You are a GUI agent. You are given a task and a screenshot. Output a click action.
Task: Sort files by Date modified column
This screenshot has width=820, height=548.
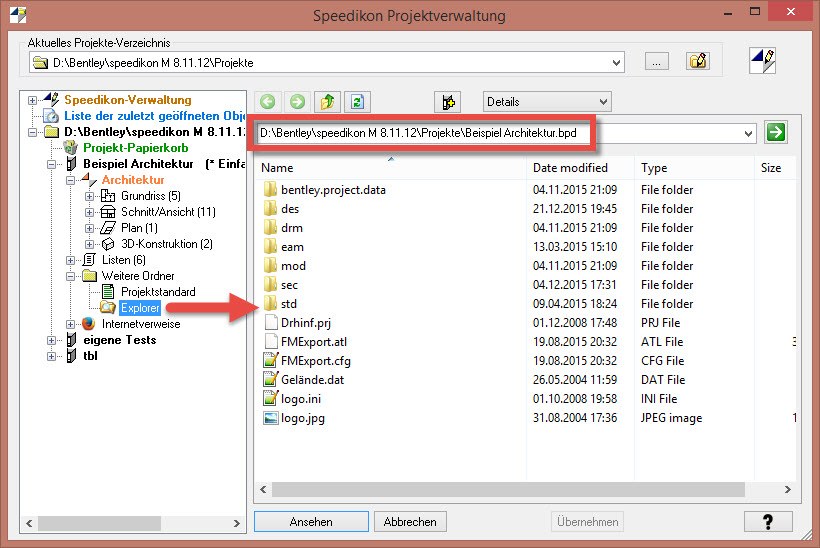click(x=580, y=167)
